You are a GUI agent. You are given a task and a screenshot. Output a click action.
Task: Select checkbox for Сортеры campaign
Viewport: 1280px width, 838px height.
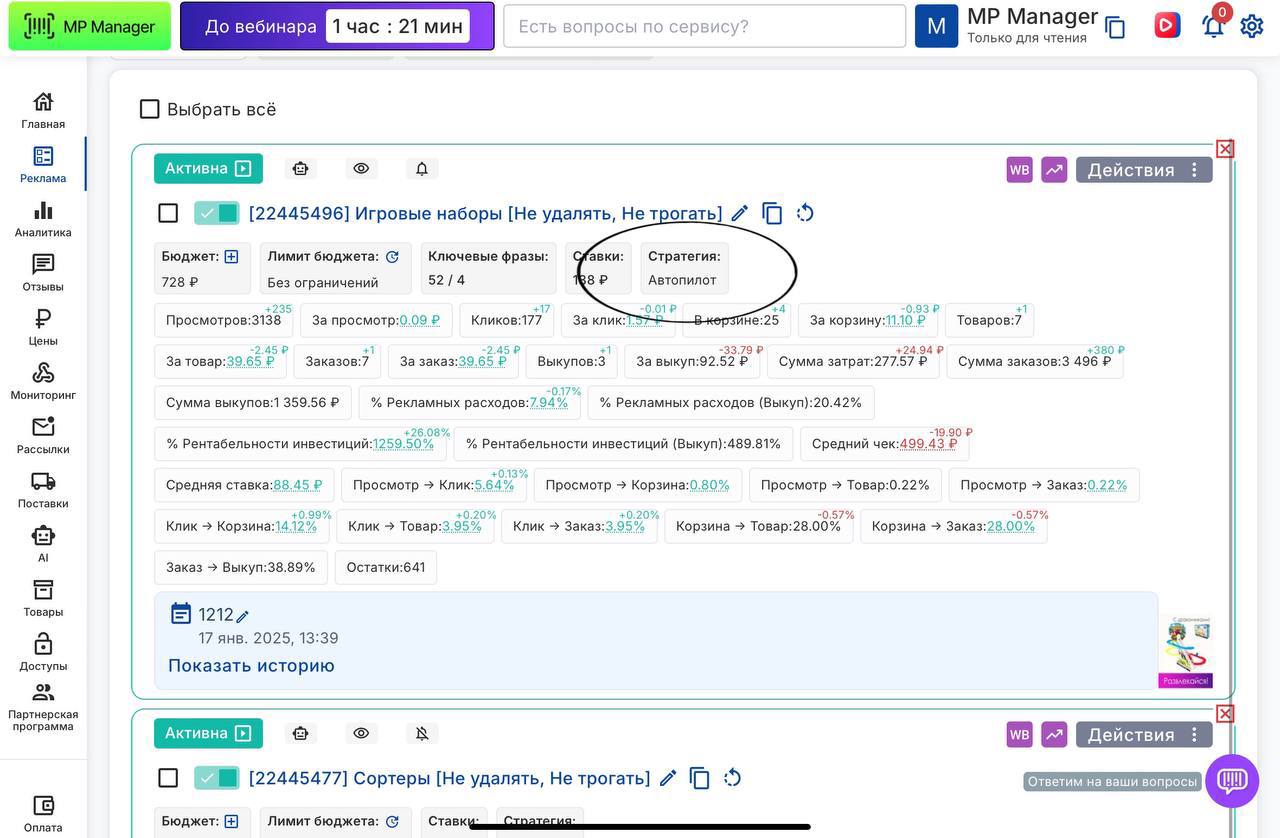pos(168,778)
